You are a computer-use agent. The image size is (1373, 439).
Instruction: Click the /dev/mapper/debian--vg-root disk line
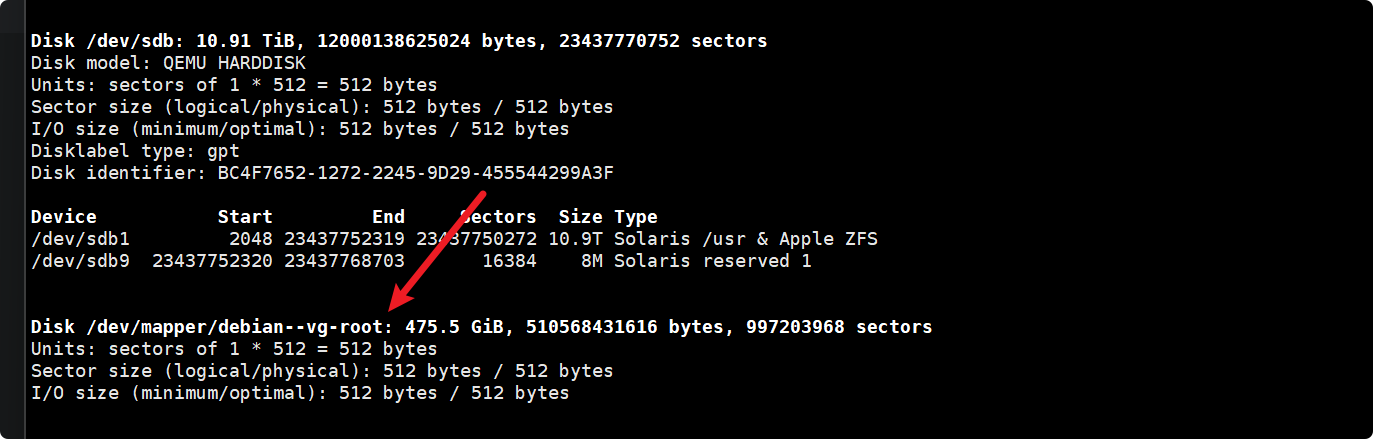tap(482, 327)
